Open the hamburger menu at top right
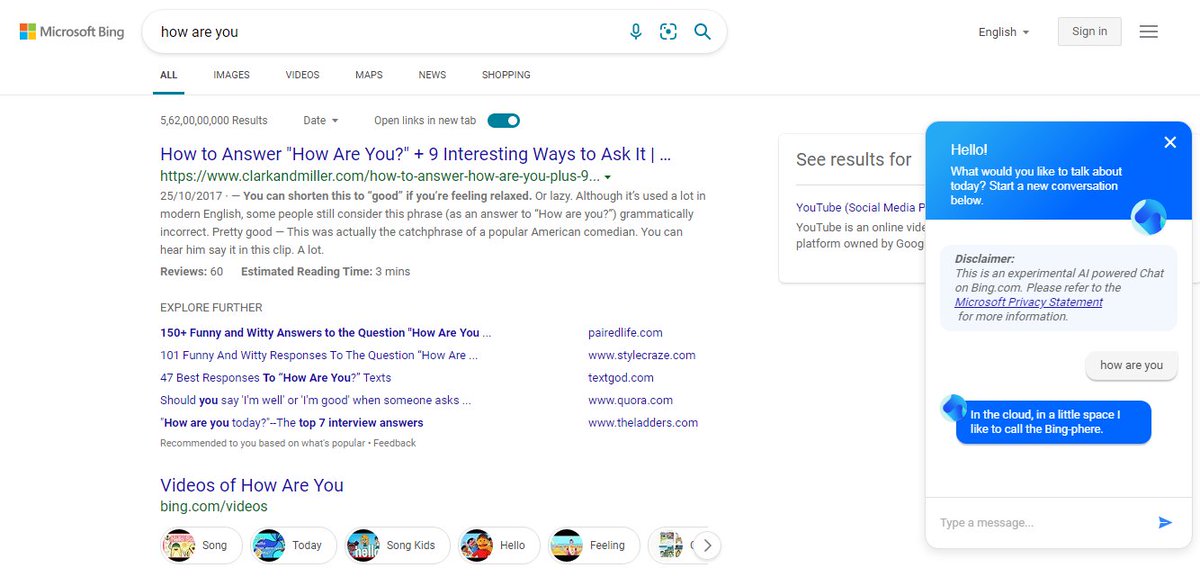The height and width of the screenshot is (577, 1200). 1148,31
